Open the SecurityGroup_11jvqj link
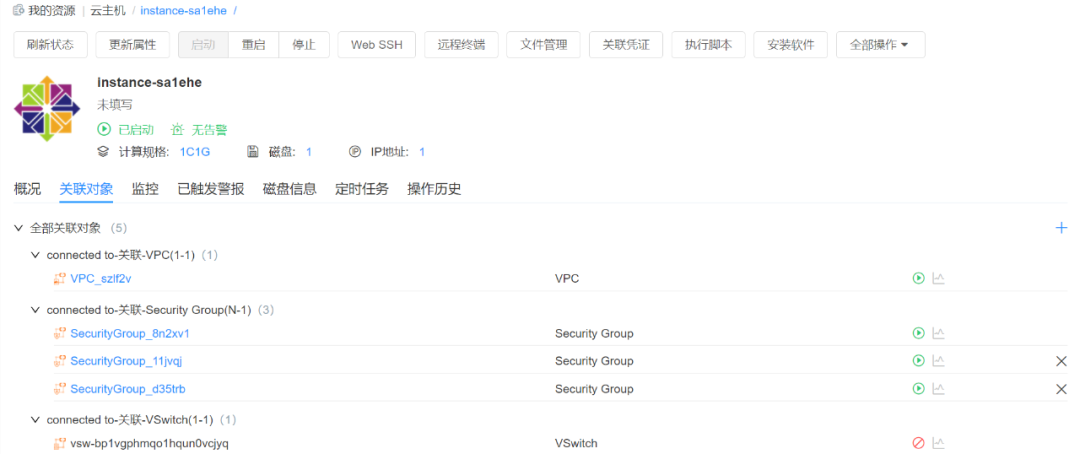 coord(126,361)
